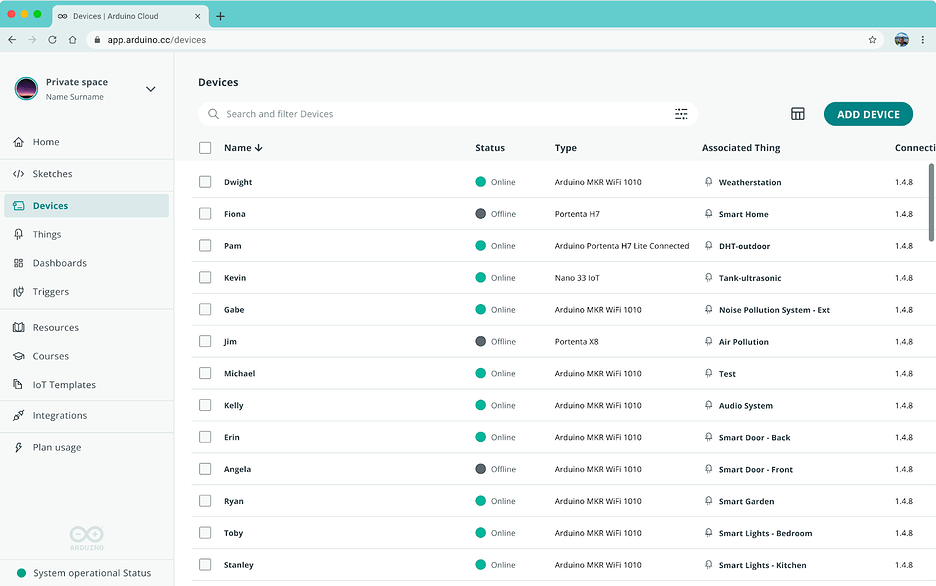Viewport: 936px width, 586px height.
Task: Click the ADD DEVICE button
Action: [x=867, y=114]
